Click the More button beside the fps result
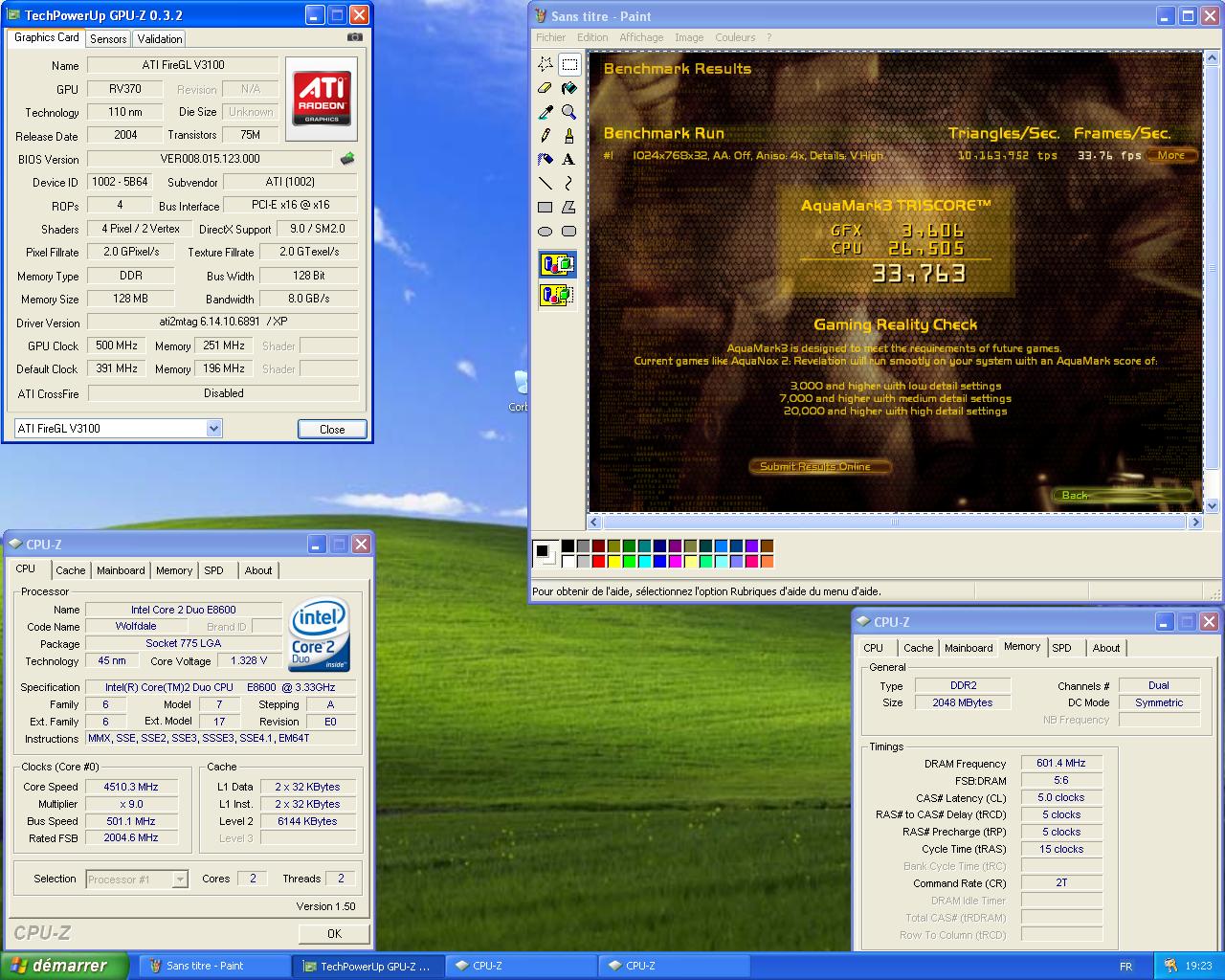This screenshot has width=1225, height=980. point(1171,155)
